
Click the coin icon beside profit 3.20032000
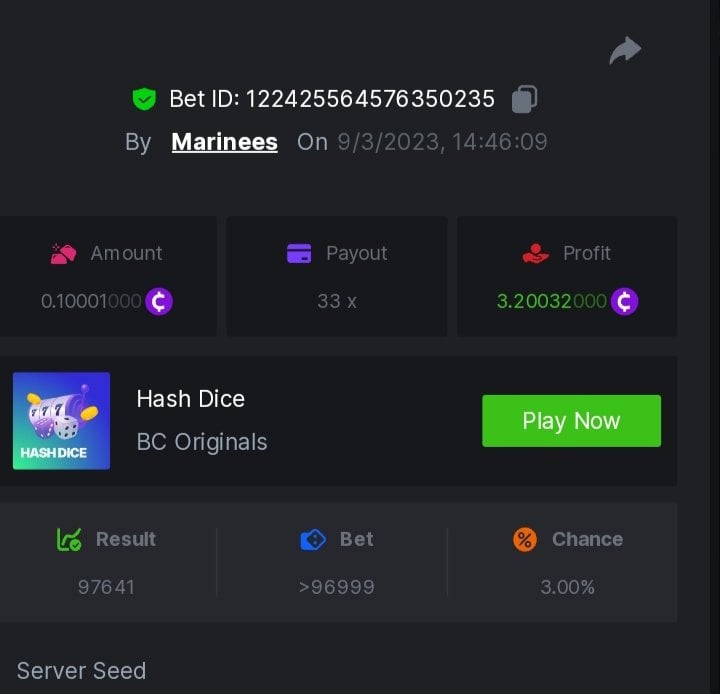624,301
